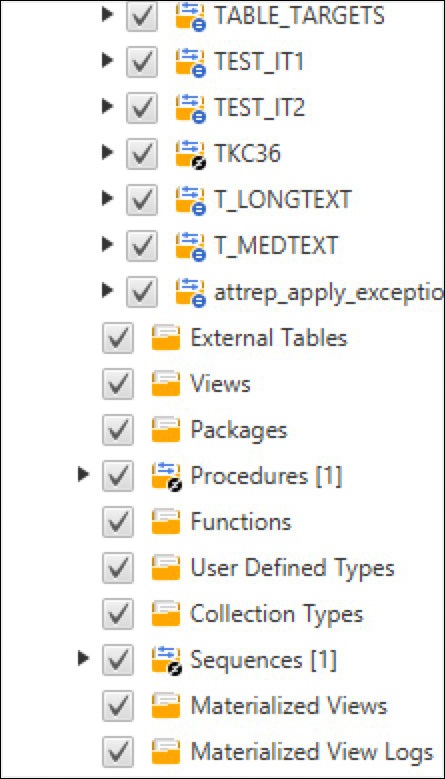Toggle the Views checkbox
This screenshot has width=445, height=779.
pyautogui.click(x=118, y=384)
